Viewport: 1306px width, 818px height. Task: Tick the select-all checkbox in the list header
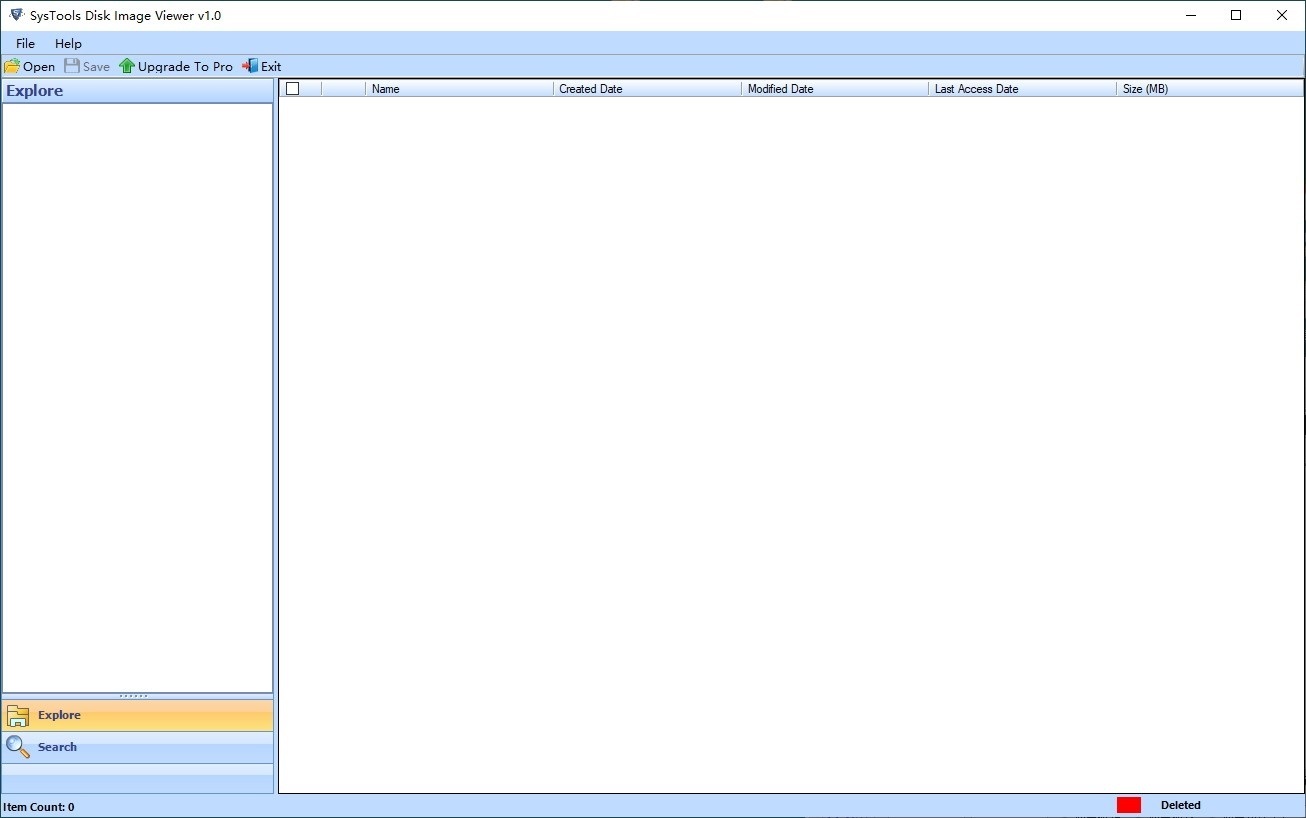(293, 89)
